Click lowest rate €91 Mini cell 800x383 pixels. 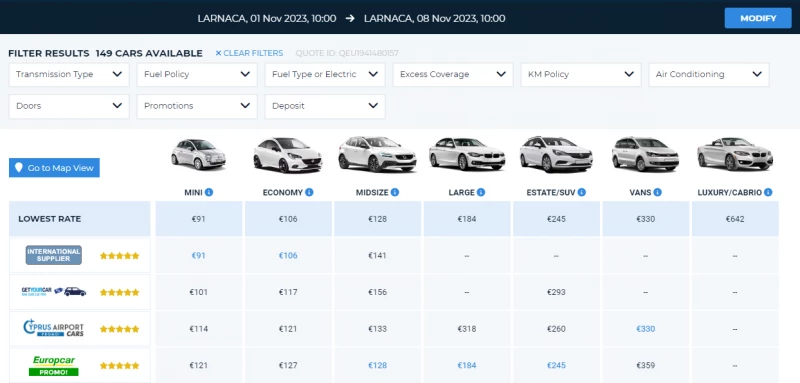click(x=198, y=219)
